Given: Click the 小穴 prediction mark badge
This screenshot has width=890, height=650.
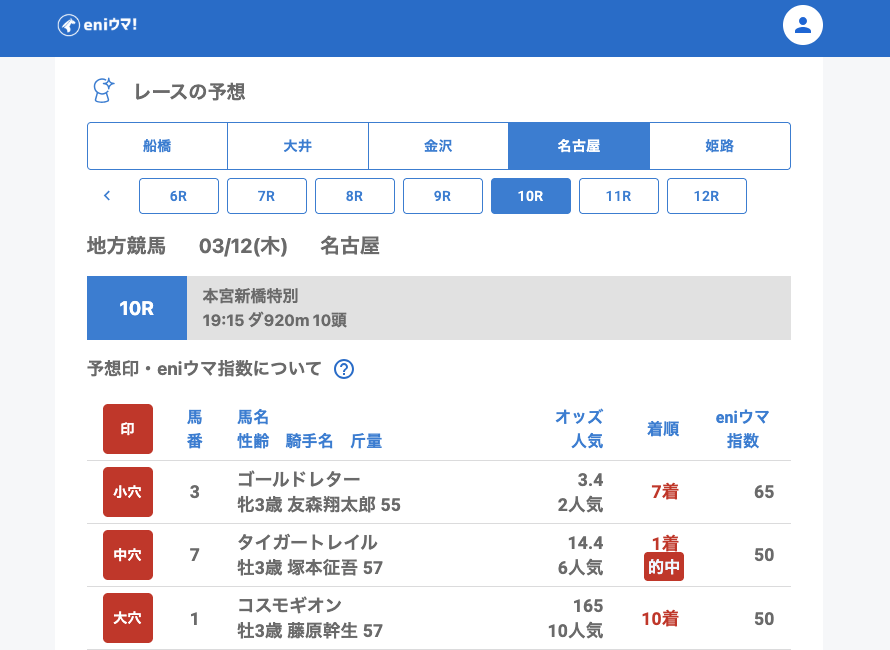Looking at the screenshot, I should (x=128, y=492).
